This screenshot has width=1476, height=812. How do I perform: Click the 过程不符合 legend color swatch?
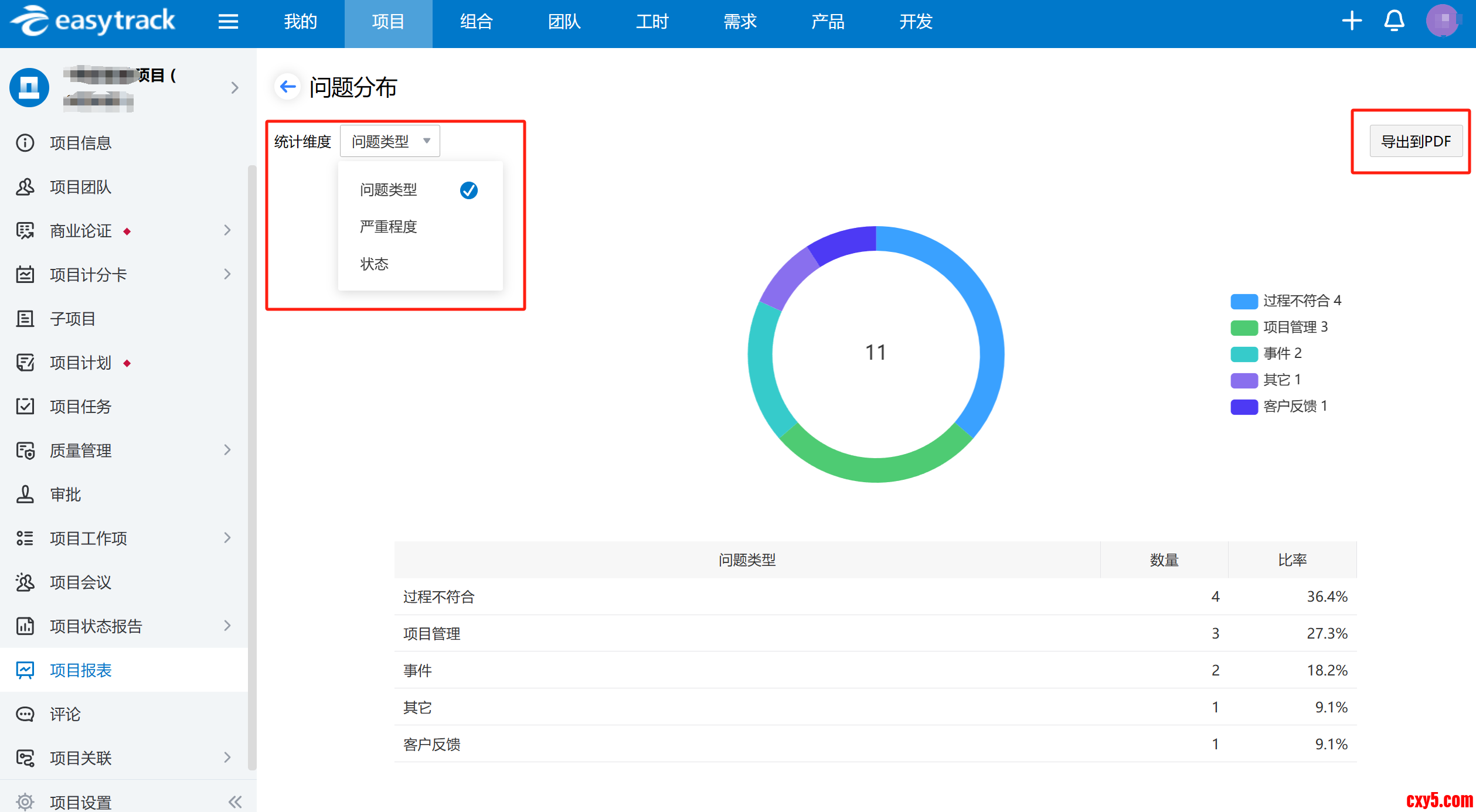tap(1244, 301)
